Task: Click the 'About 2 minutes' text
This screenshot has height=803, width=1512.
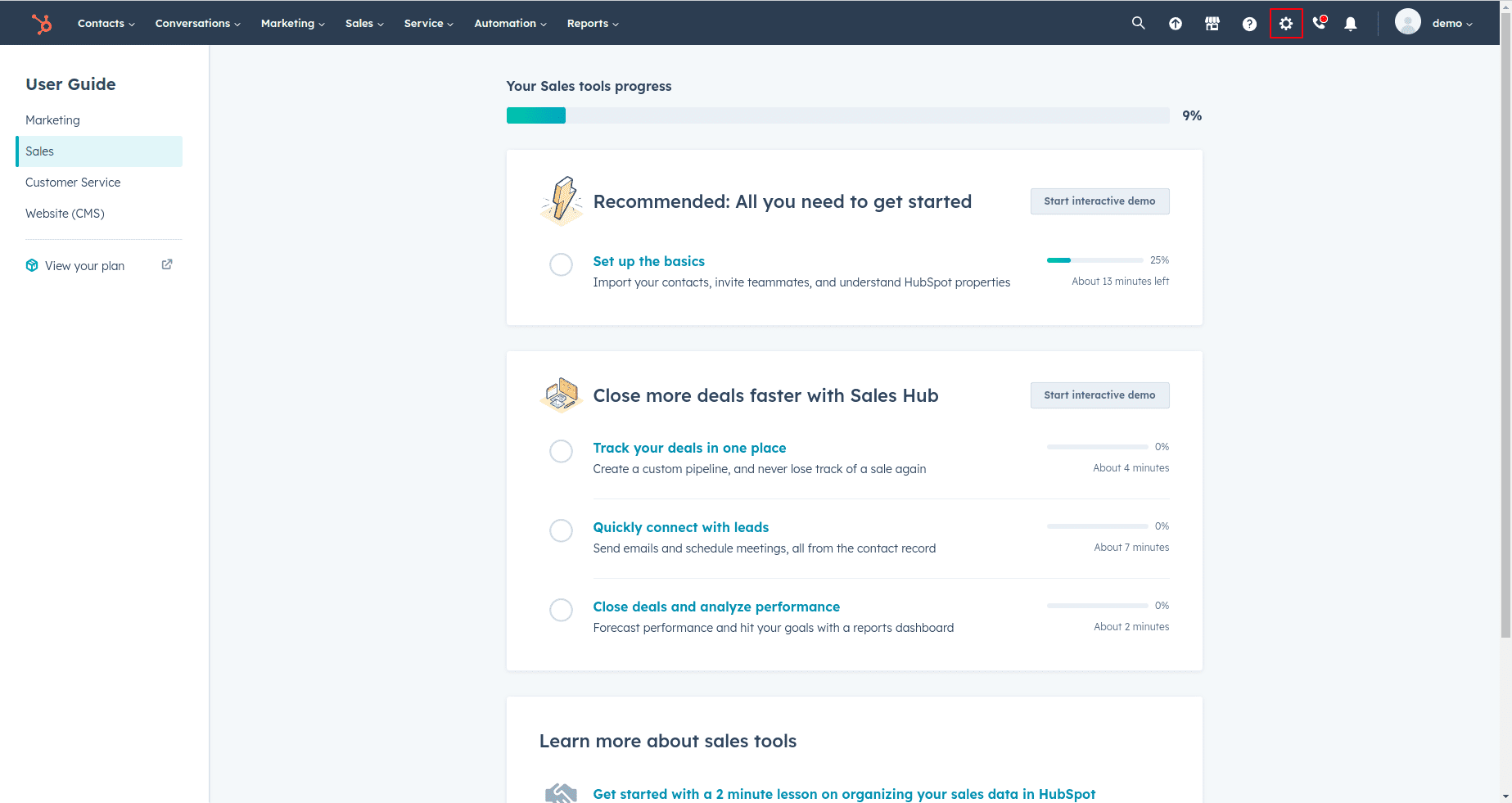Action: tap(1131, 627)
